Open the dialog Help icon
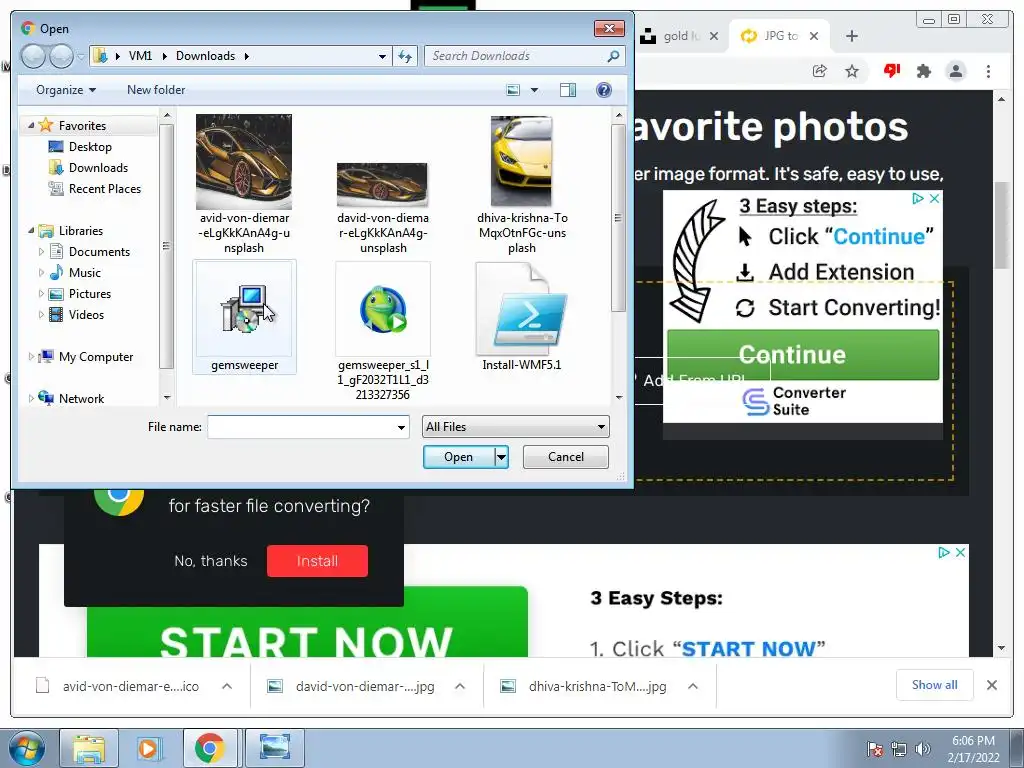The width and height of the screenshot is (1024, 768). pos(604,90)
